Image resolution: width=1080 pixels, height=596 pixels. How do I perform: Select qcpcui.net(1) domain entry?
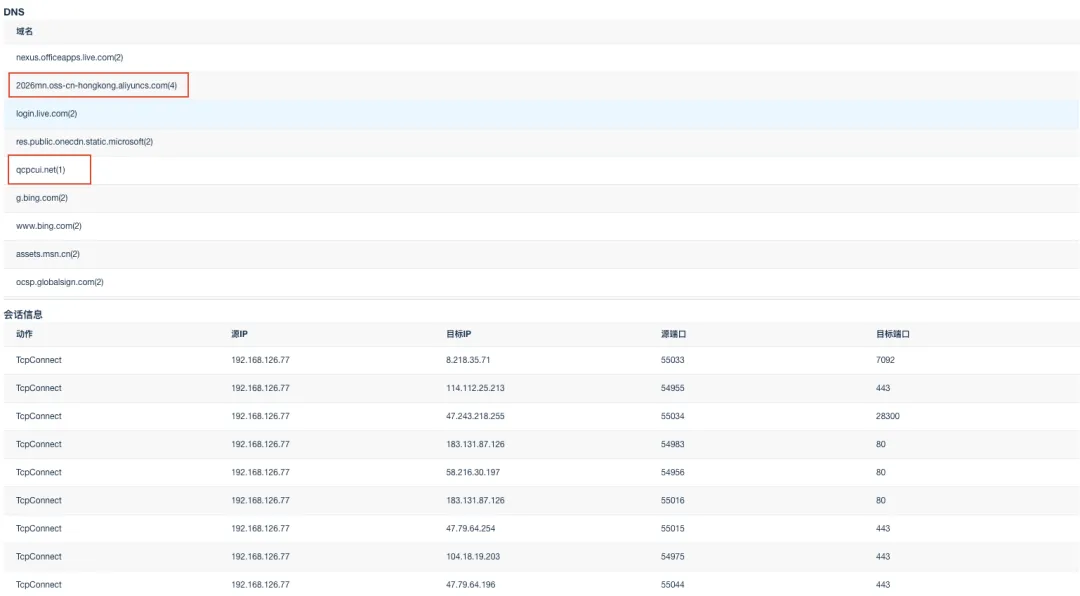41,169
